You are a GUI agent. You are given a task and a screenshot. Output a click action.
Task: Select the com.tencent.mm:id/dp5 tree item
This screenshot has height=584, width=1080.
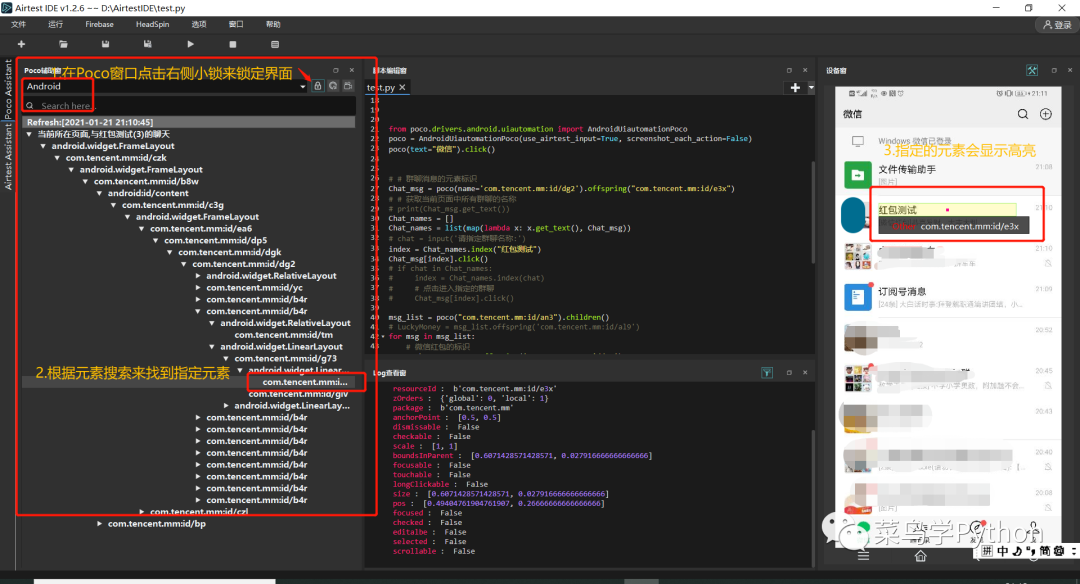pyautogui.click(x=216, y=240)
